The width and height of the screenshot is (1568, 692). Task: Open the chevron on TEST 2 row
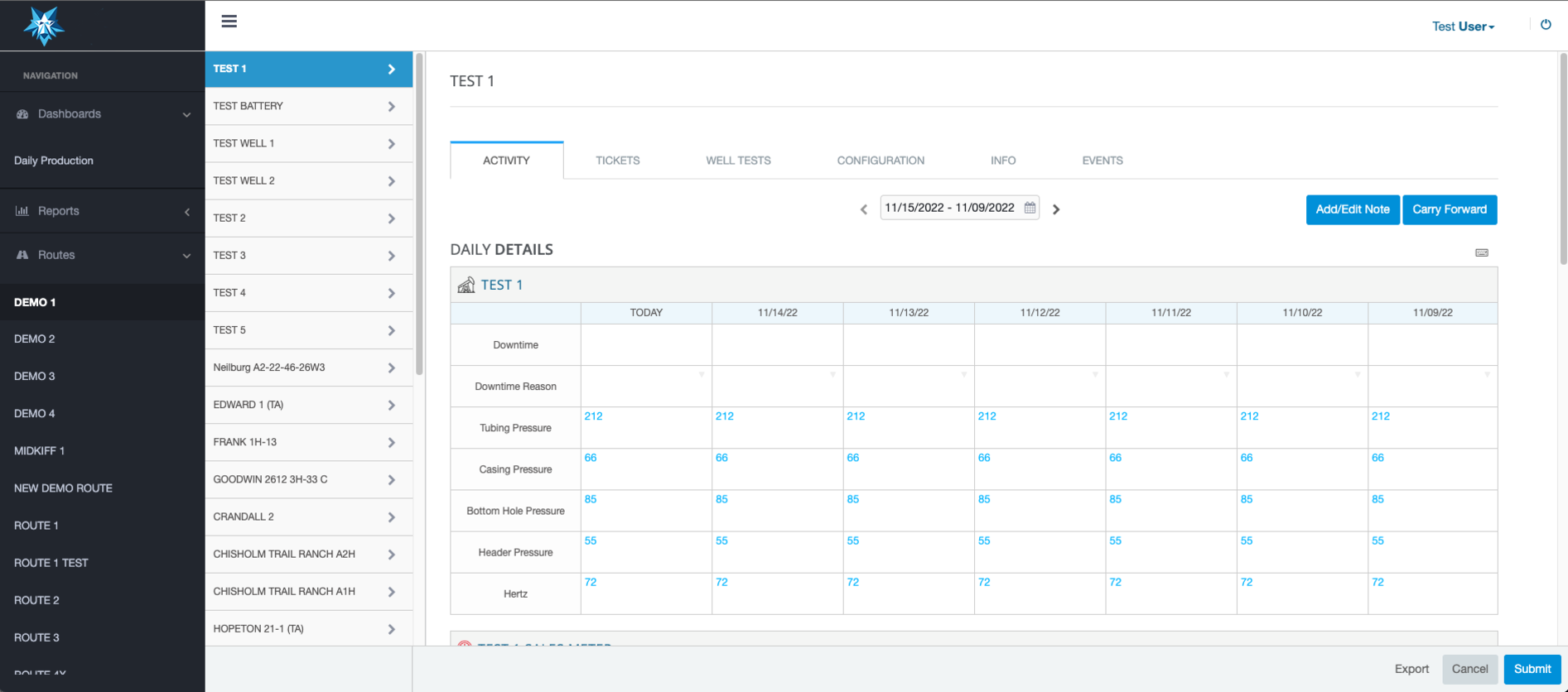click(x=392, y=219)
